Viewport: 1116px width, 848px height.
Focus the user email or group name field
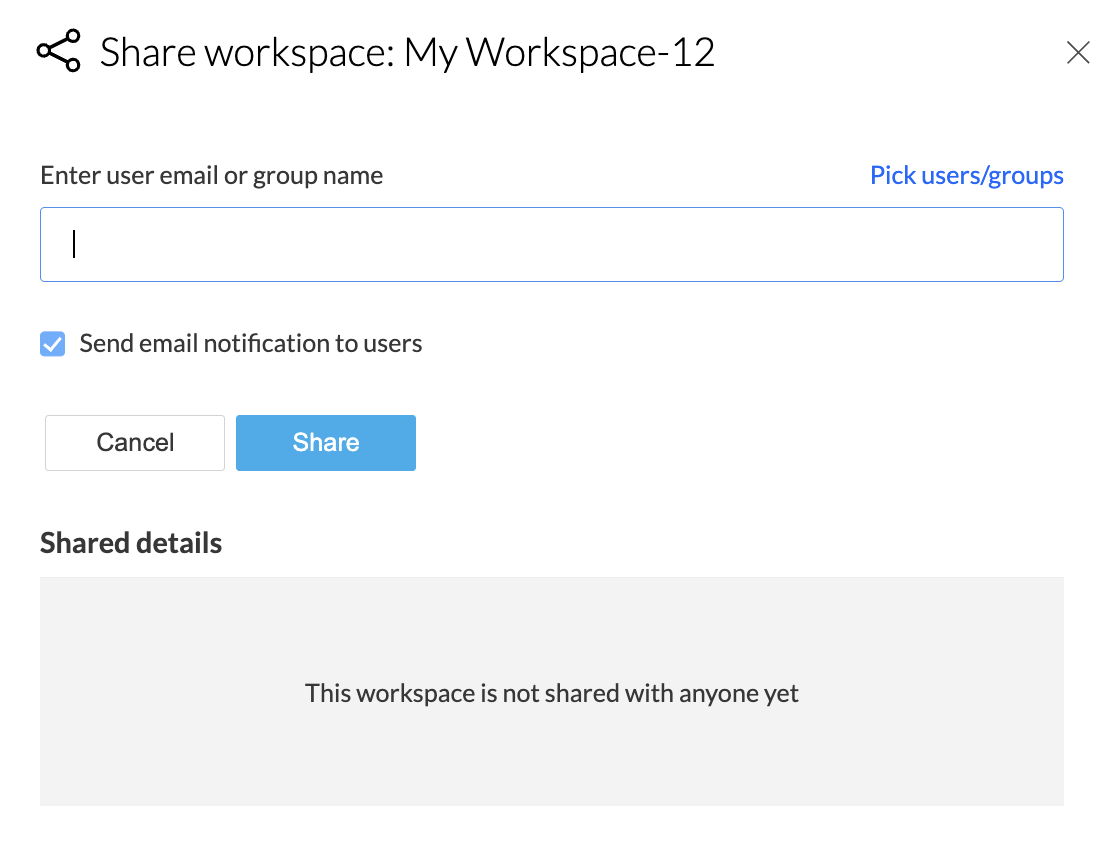click(x=551, y=245)
